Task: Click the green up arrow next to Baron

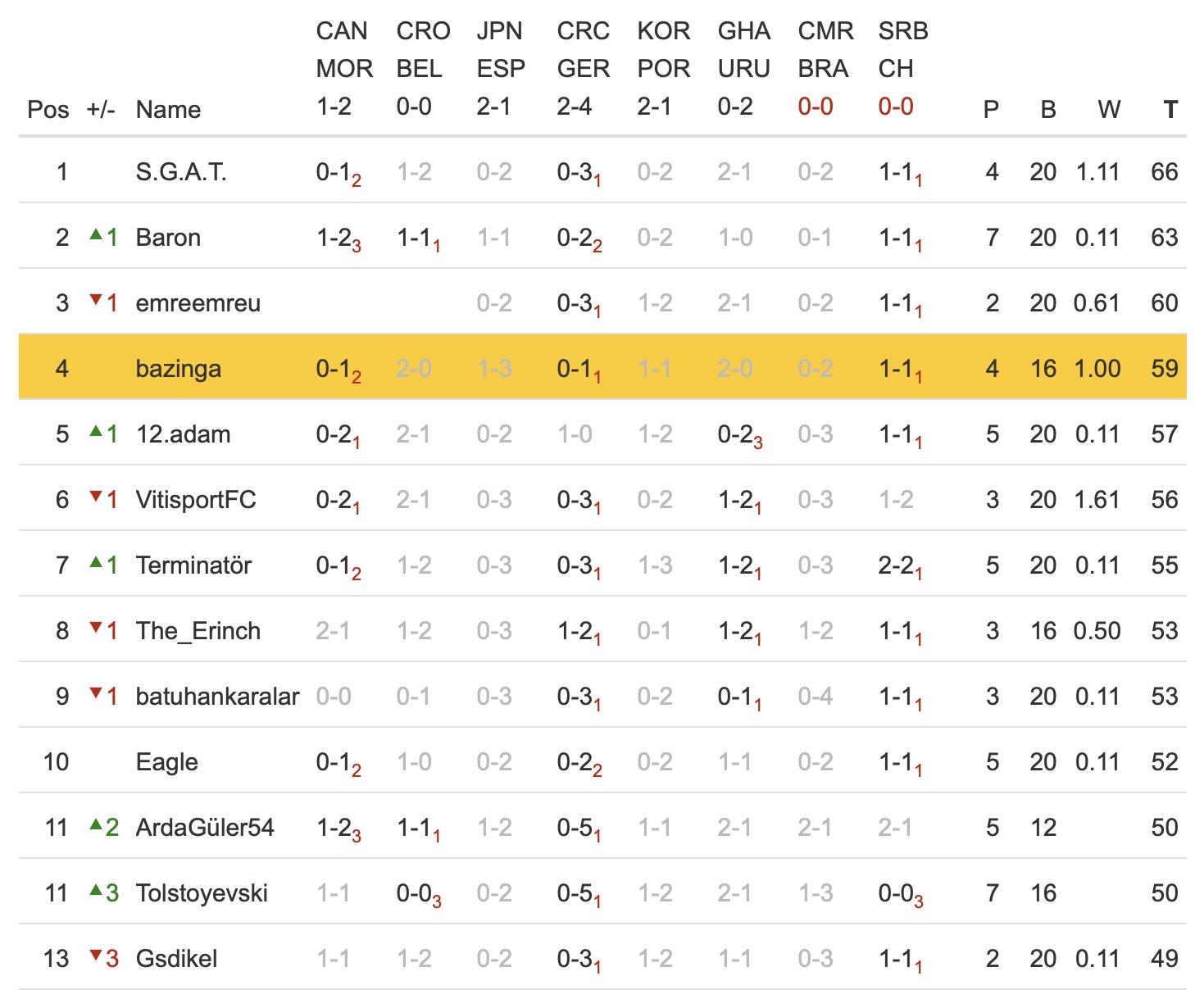Action: click(96, 235)
